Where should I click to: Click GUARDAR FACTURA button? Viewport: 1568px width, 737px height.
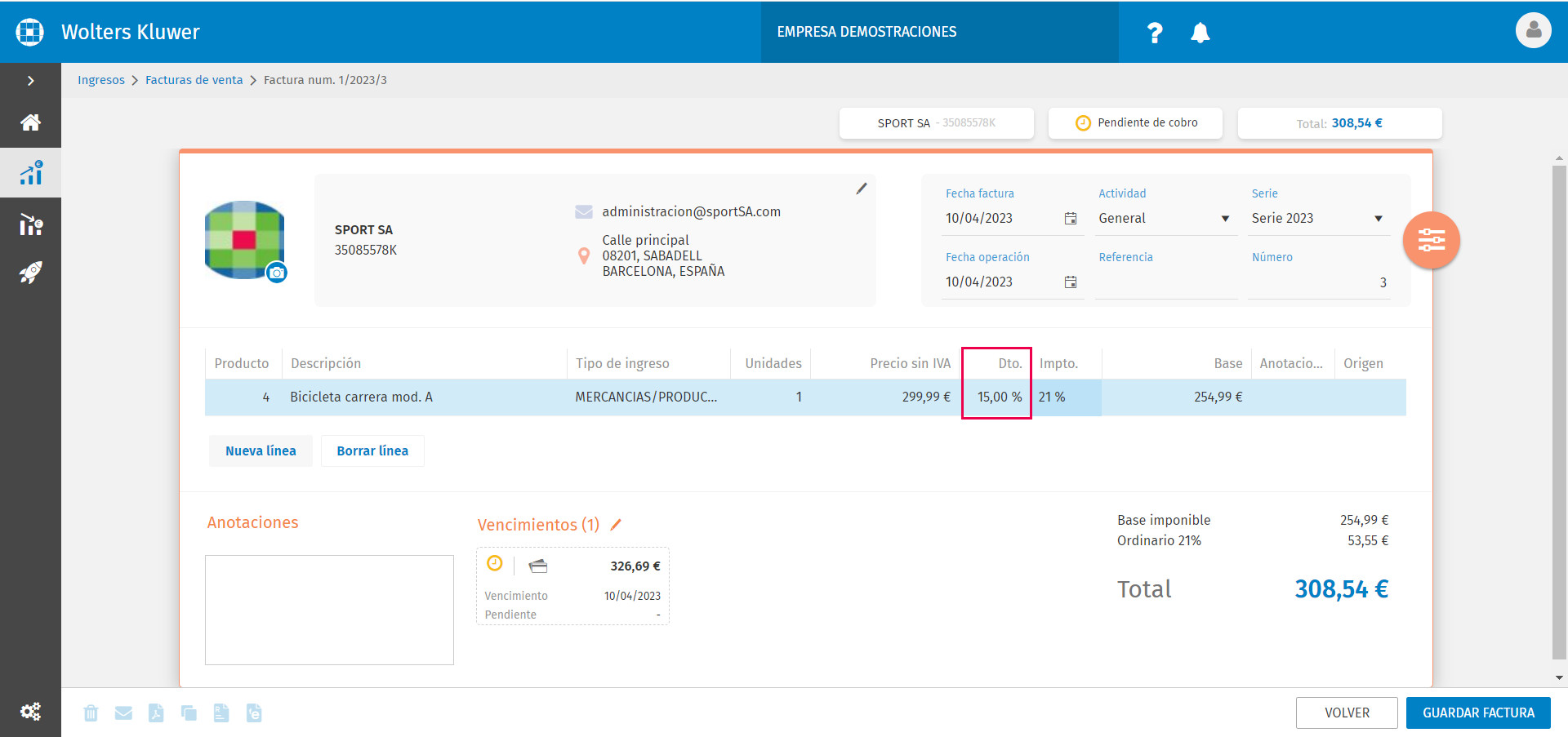[x=1478, y=713]
